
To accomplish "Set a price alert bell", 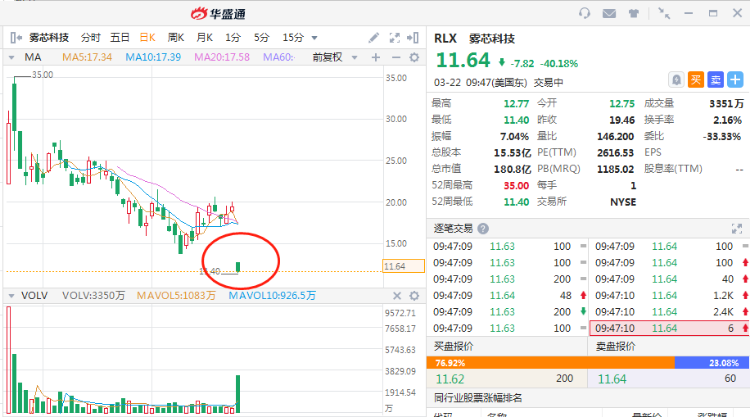I will pos(676,79).
